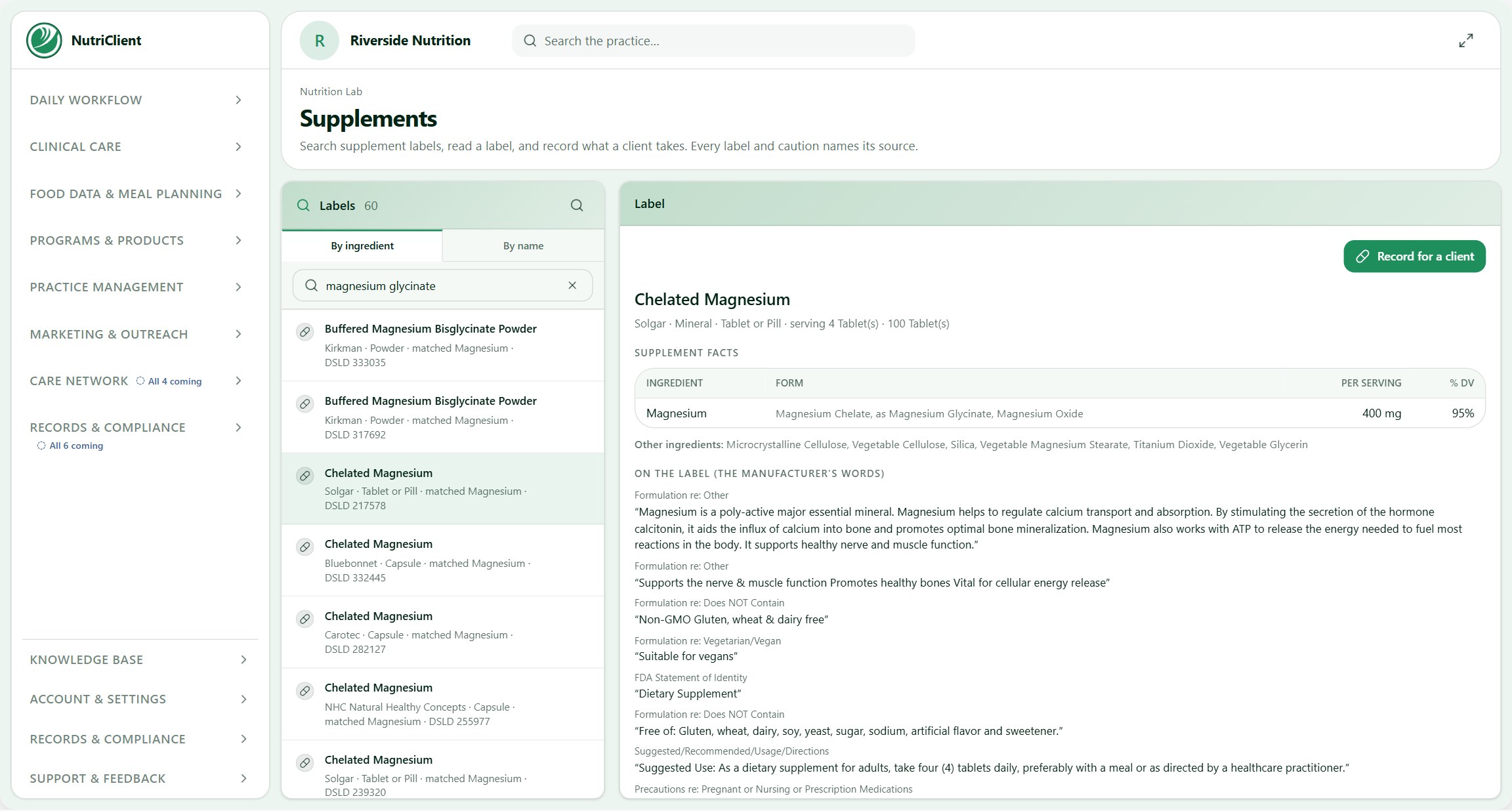Click pill icon for Kirkman DSLD 333035
The width and height of the screenshot is (1512, 811).
click(x=305, y=332)
